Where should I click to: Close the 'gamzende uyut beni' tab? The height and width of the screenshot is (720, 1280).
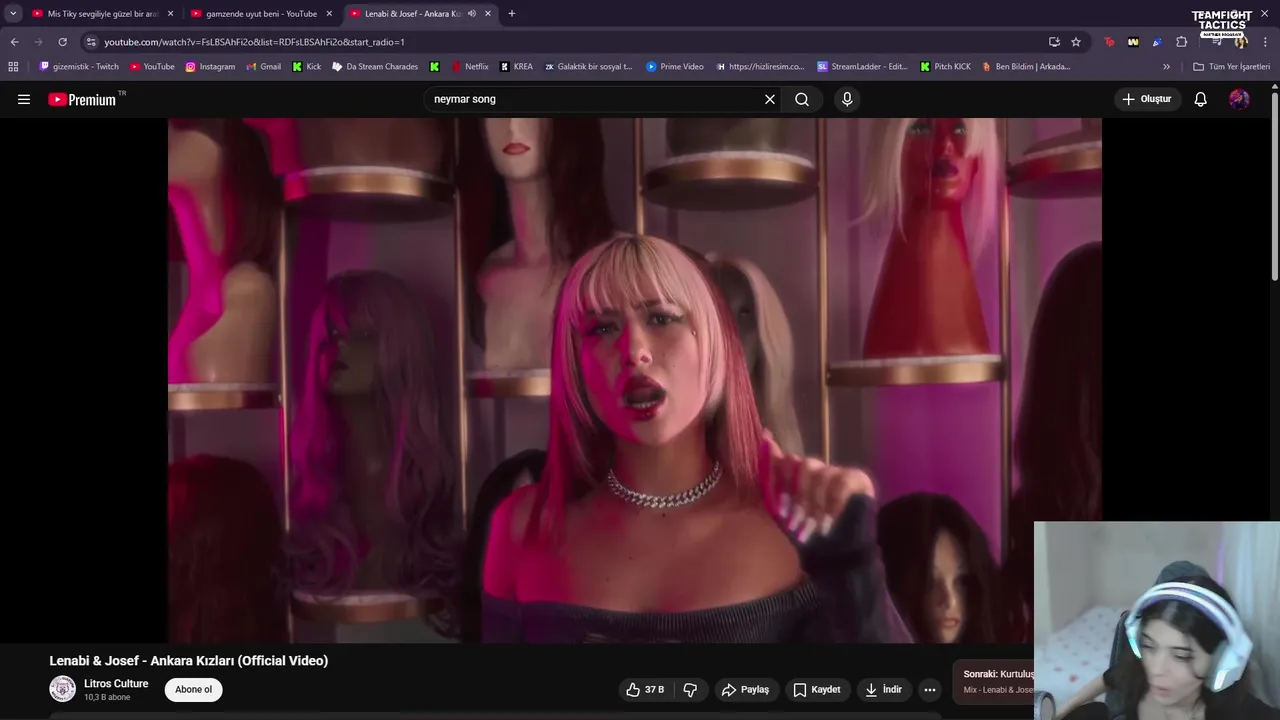point(329,14)
